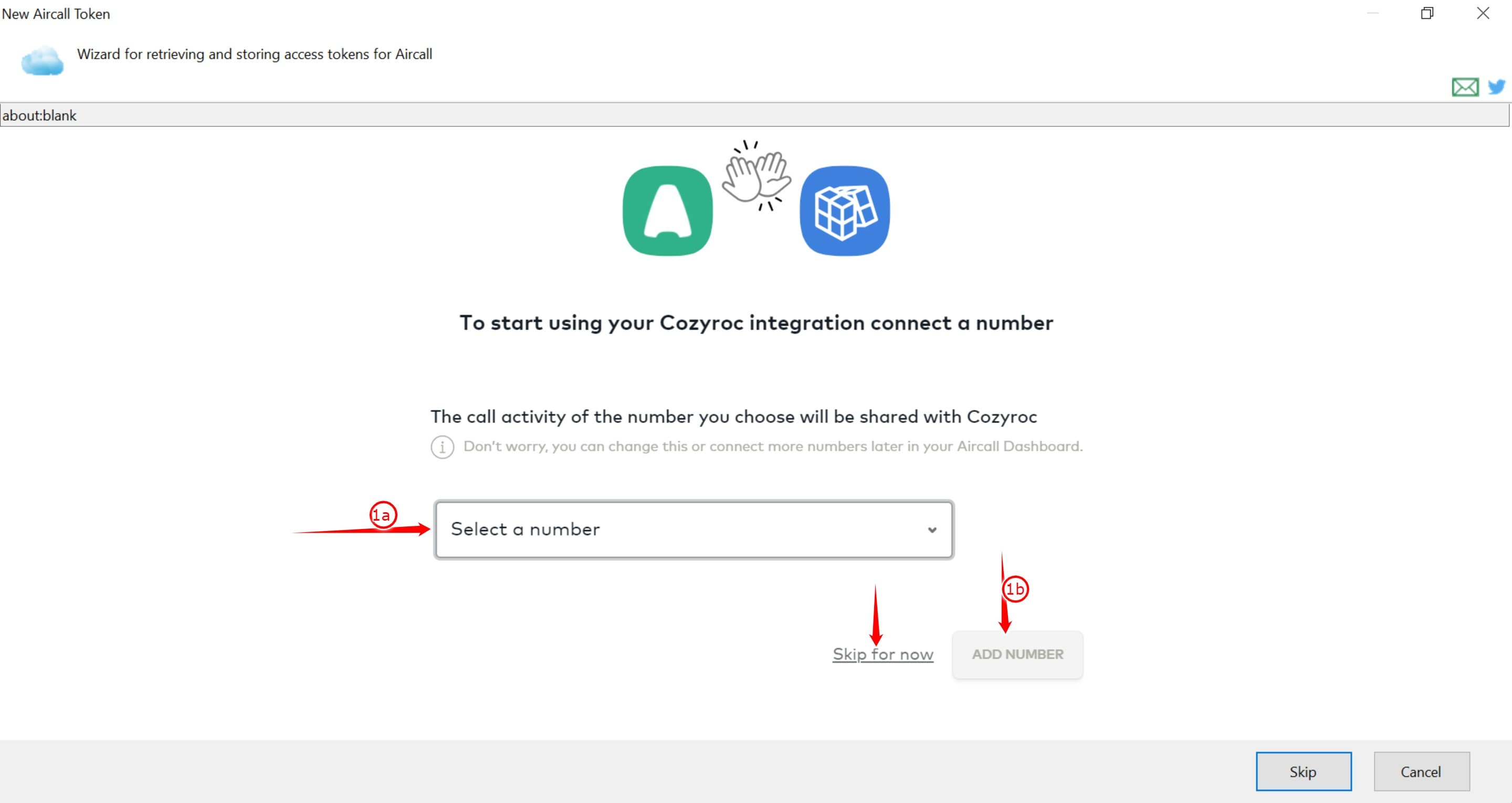Click the 'Wizard for retrieving and storing' description
The width and height of the screenshot is (1512, 803).
point(255,54)
